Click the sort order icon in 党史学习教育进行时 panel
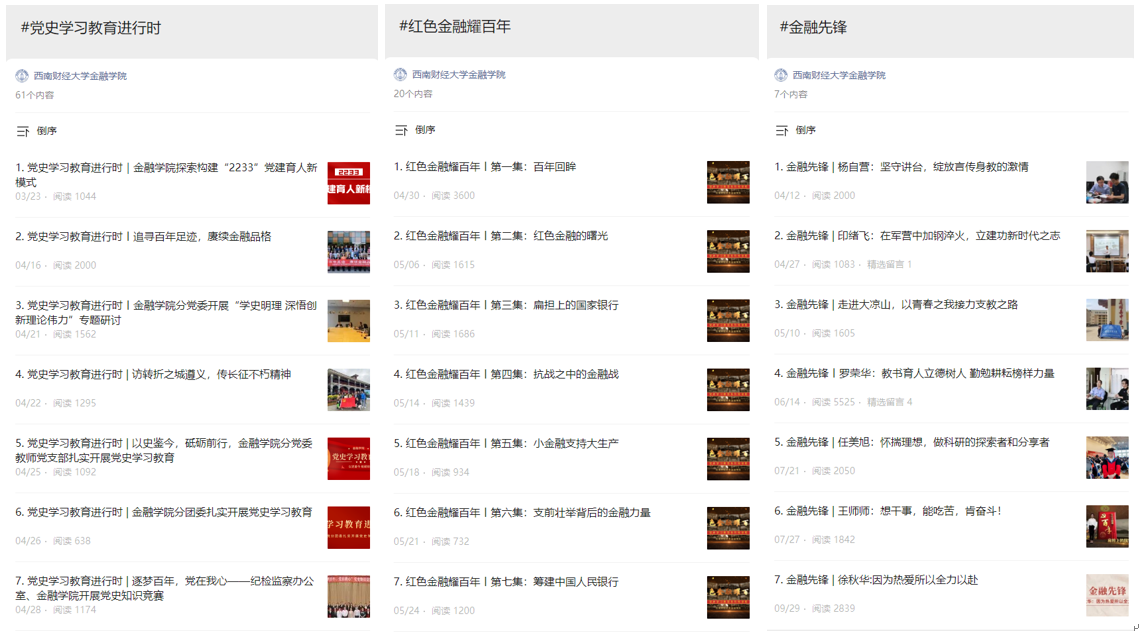 [23, 131]
